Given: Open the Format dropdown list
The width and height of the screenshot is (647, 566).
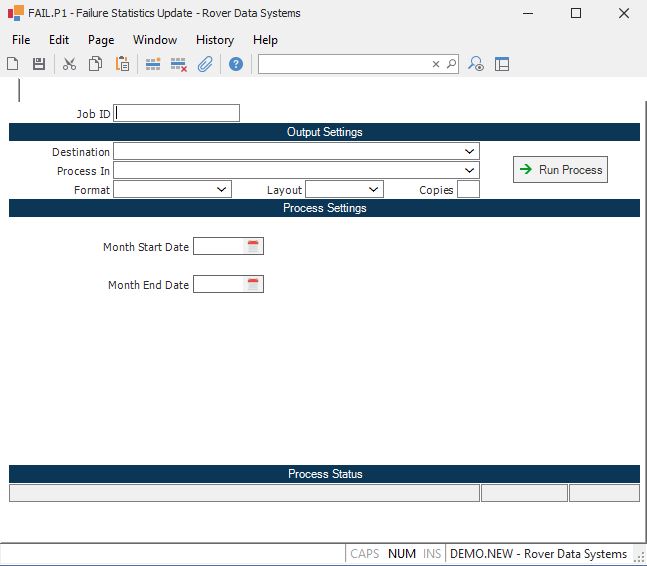Looking at the screenshot, I should (x=222, y=189).
